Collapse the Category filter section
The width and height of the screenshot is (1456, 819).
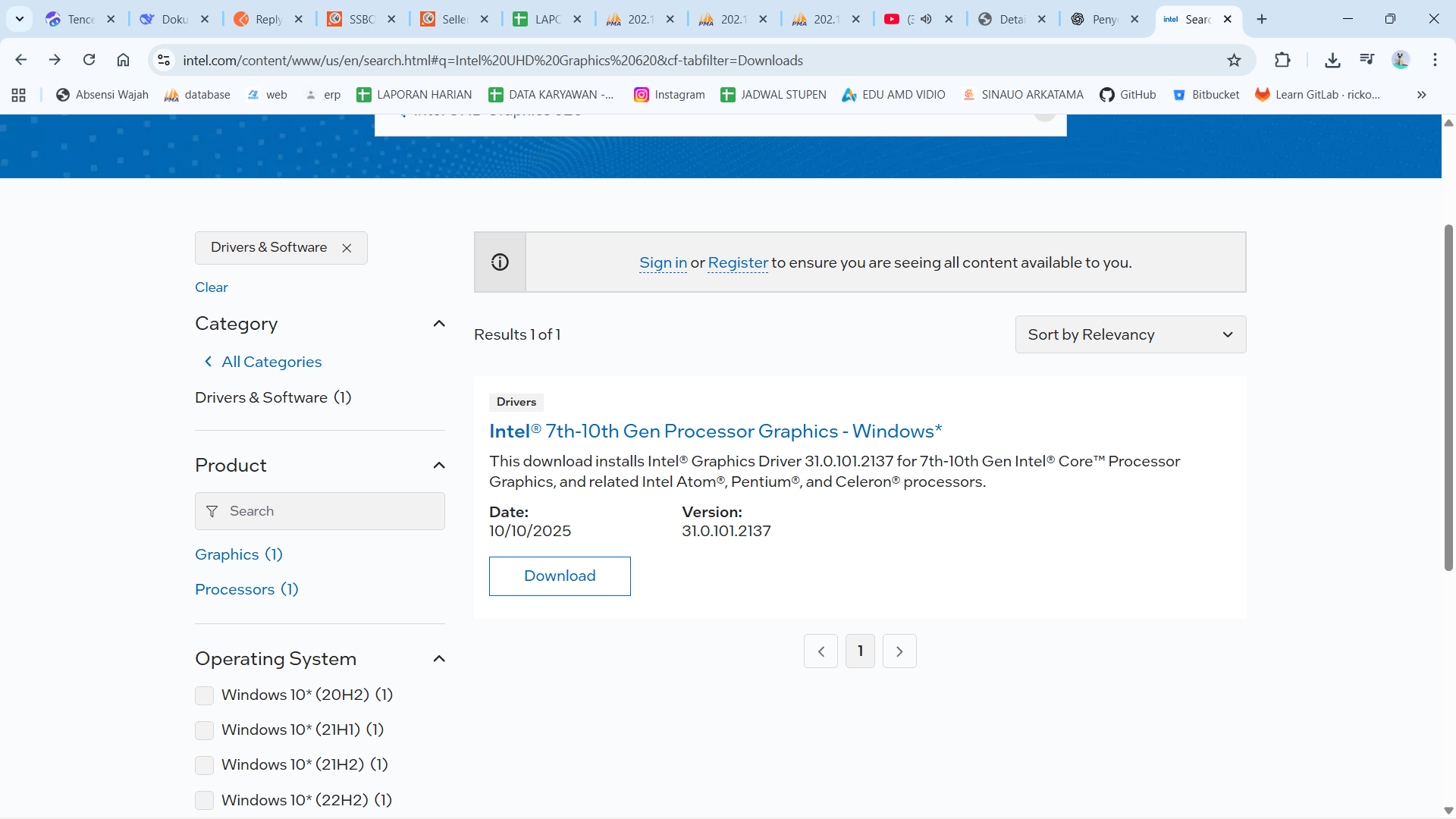coord(438,324)
